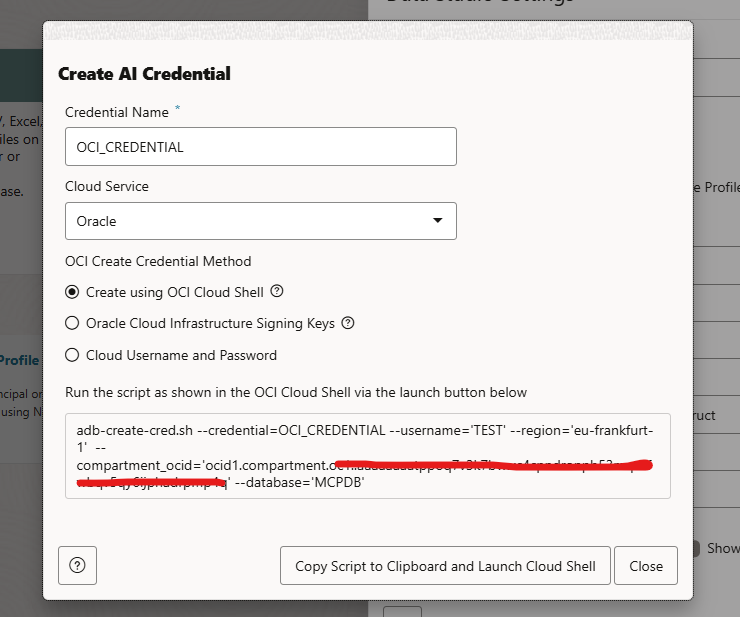The width and height of the screenshot is (740, 617).
Task: Click the help icon beside OCI Cloud Shell
Action: pyautogui.click(x=277, y=292)
